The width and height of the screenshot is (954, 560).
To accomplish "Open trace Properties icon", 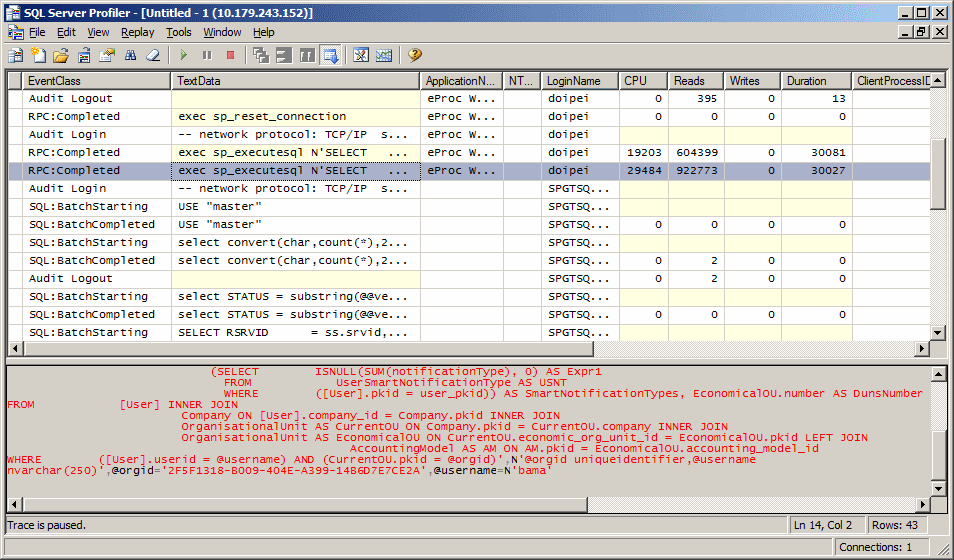I will [107, 55].
